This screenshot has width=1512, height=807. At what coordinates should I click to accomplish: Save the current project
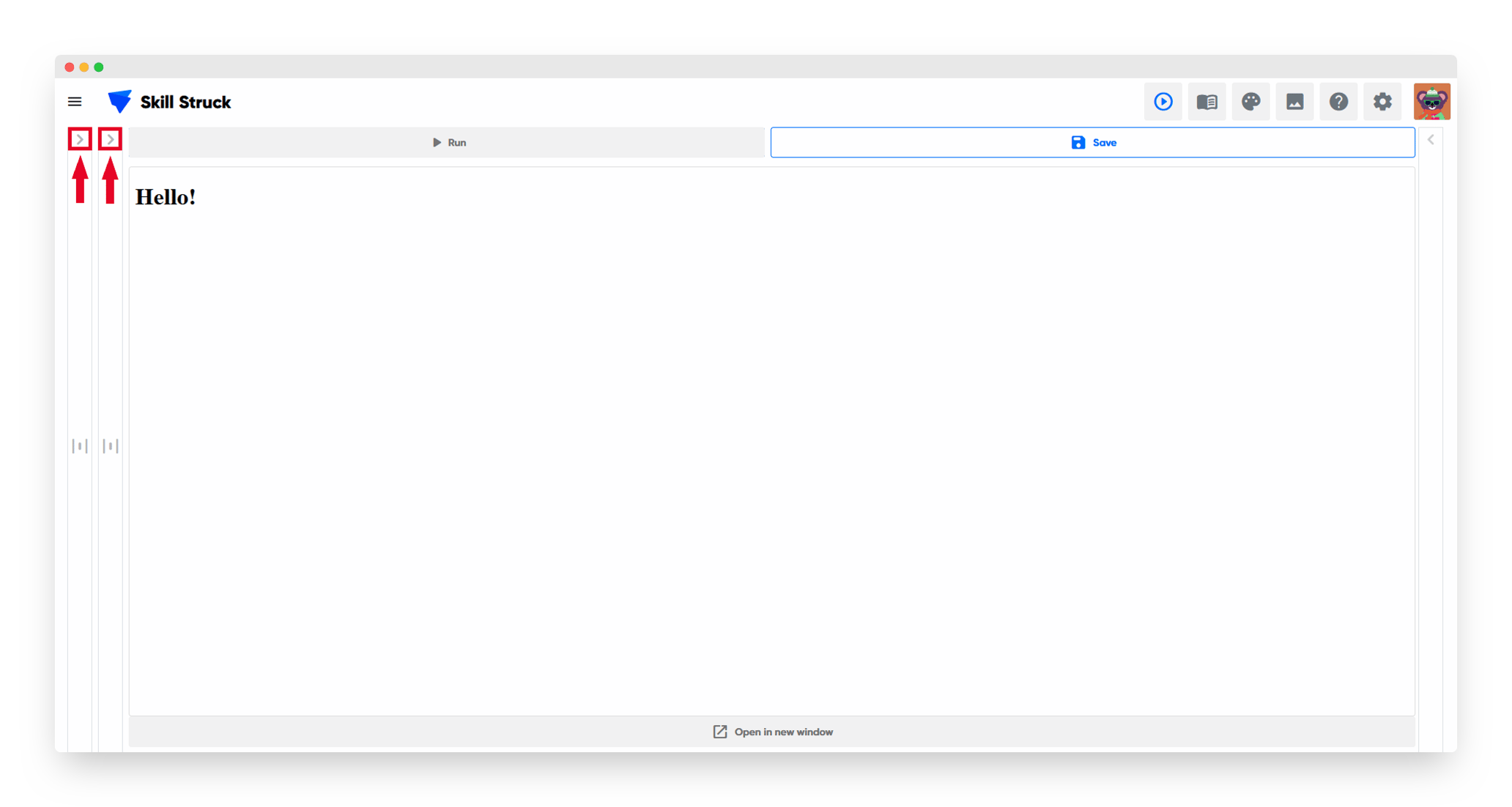click(1093, 142)
